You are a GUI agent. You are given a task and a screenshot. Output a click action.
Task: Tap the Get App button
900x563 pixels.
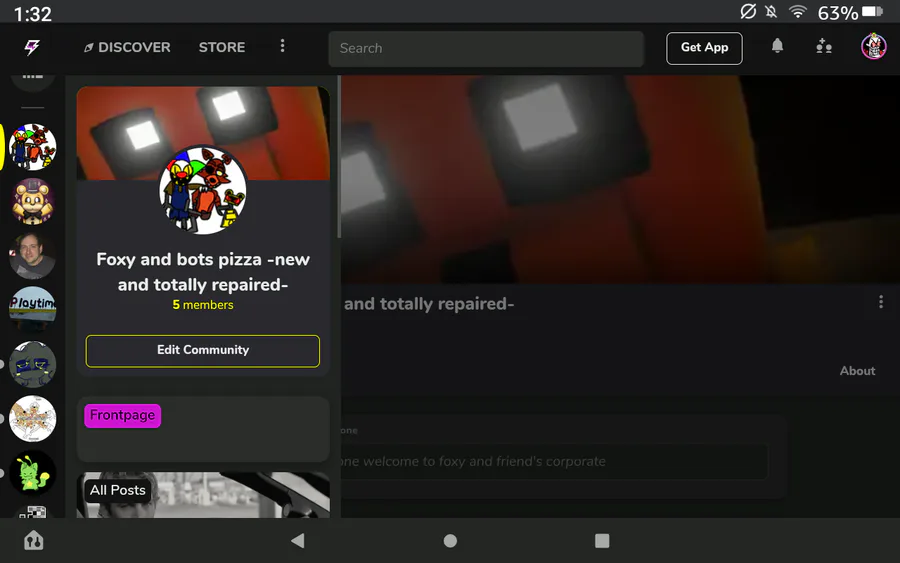704,48
